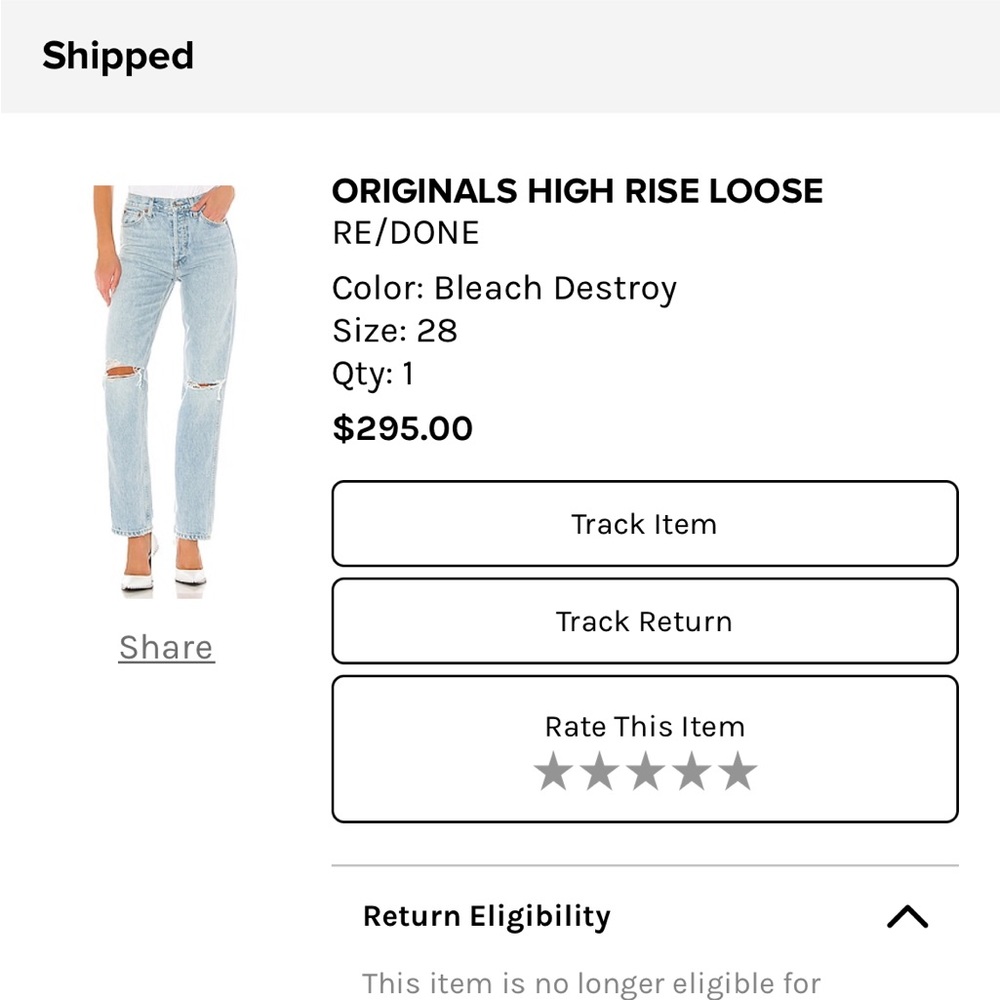Tap the fifth rating star
The image size is (1000, 1000).
738,772
